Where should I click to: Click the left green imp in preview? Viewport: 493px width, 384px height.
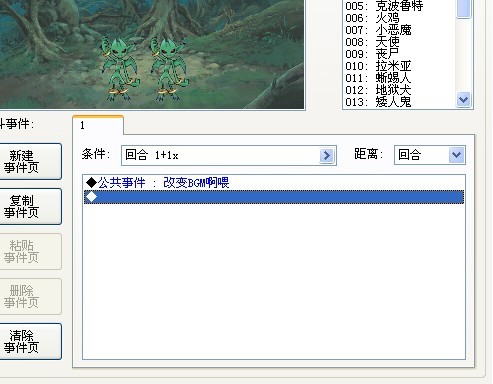tap(119, 69)
